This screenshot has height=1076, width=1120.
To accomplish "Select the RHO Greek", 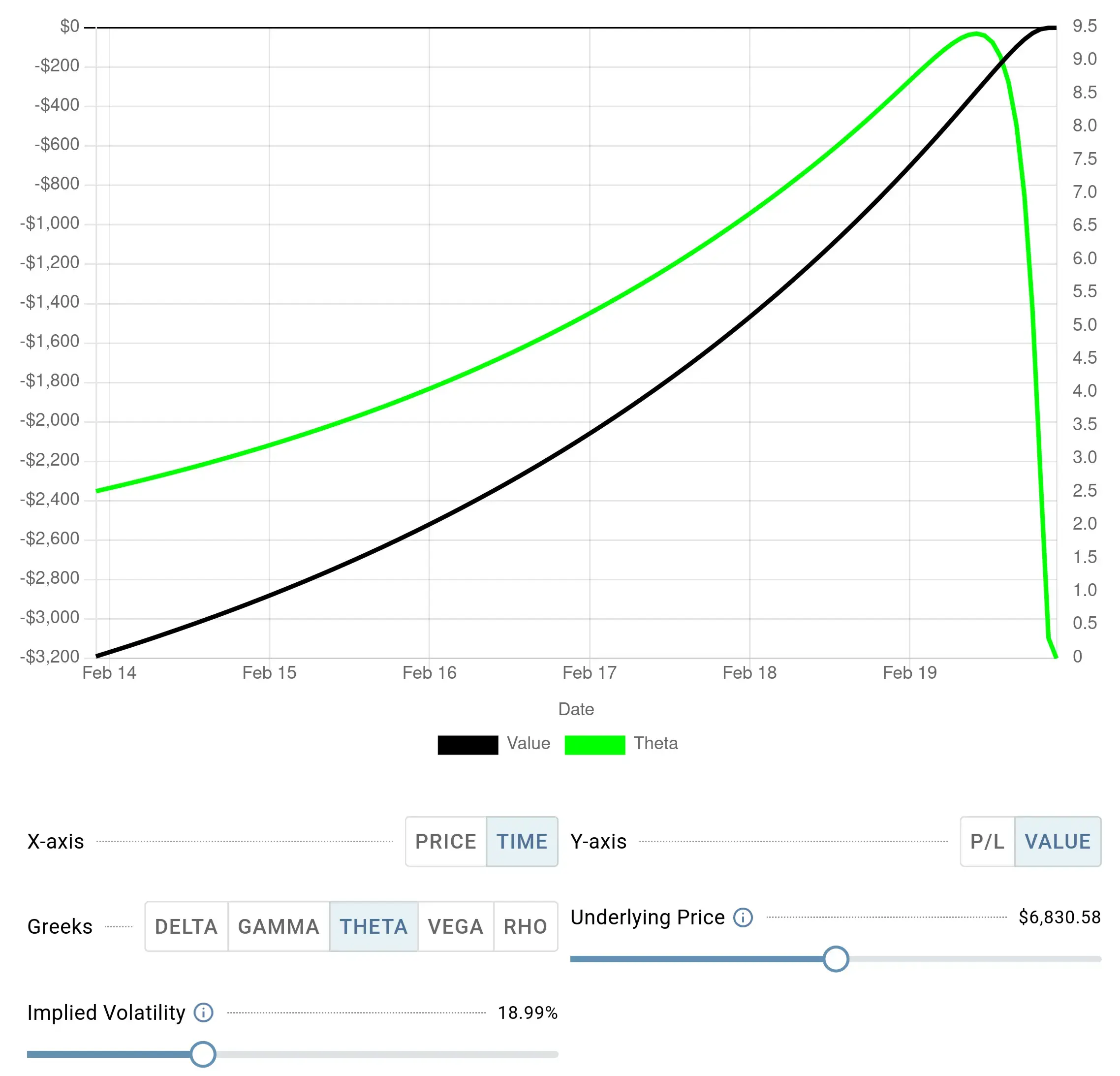I will tap(525, 926).
